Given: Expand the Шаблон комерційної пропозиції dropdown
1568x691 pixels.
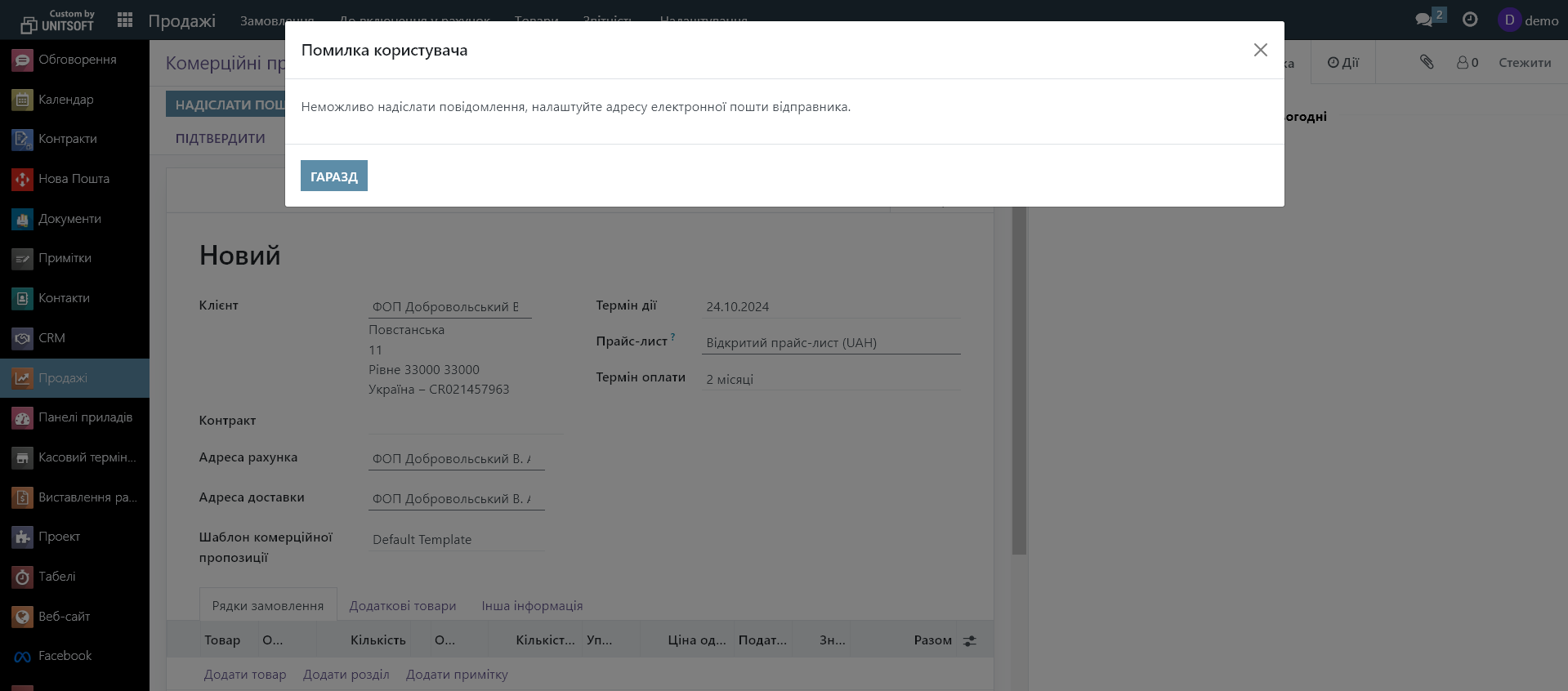Looking at the screenshot, I should 456,540.
